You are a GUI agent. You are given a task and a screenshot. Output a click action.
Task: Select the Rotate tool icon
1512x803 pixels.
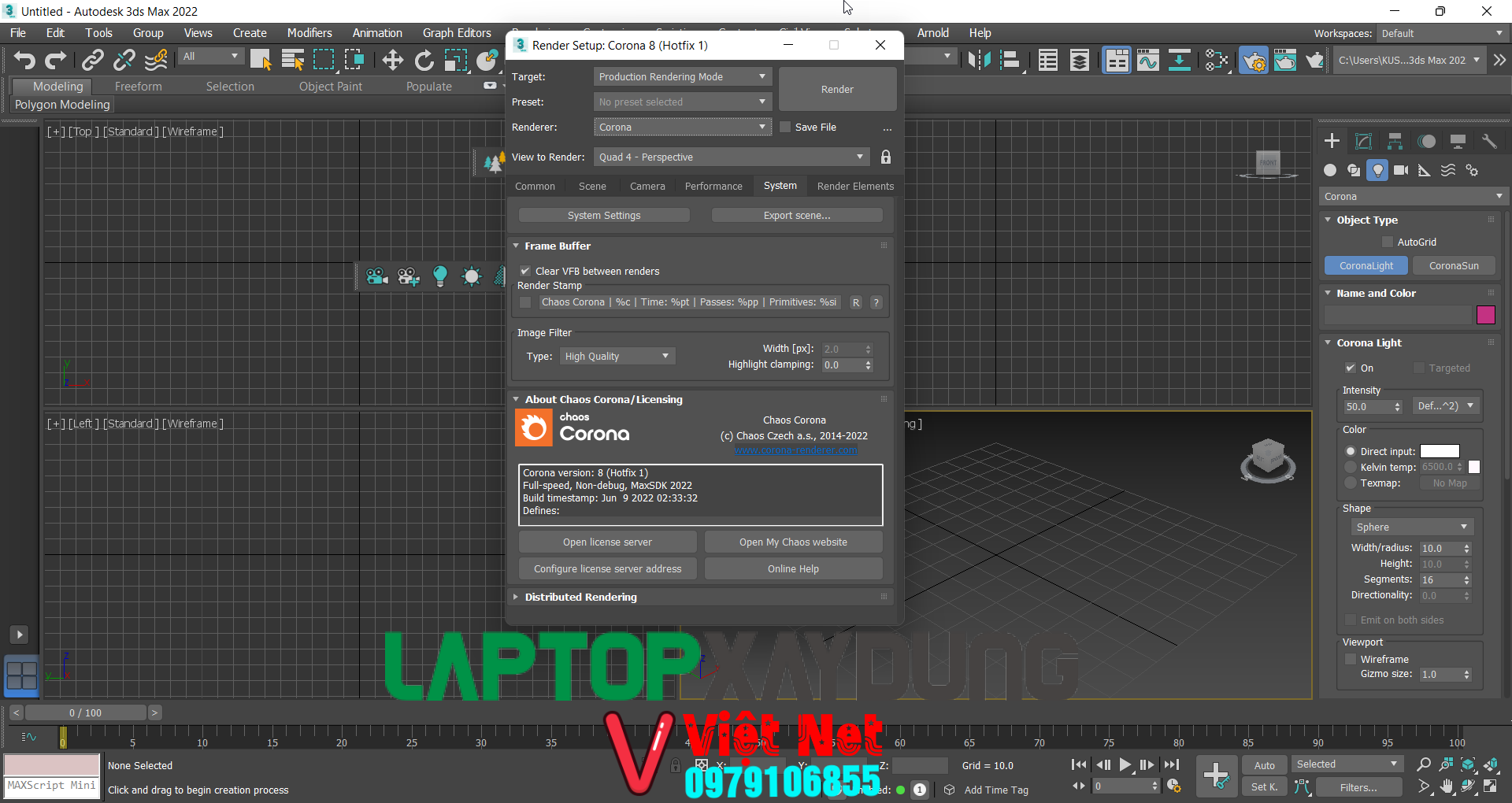tap(424, 60)
